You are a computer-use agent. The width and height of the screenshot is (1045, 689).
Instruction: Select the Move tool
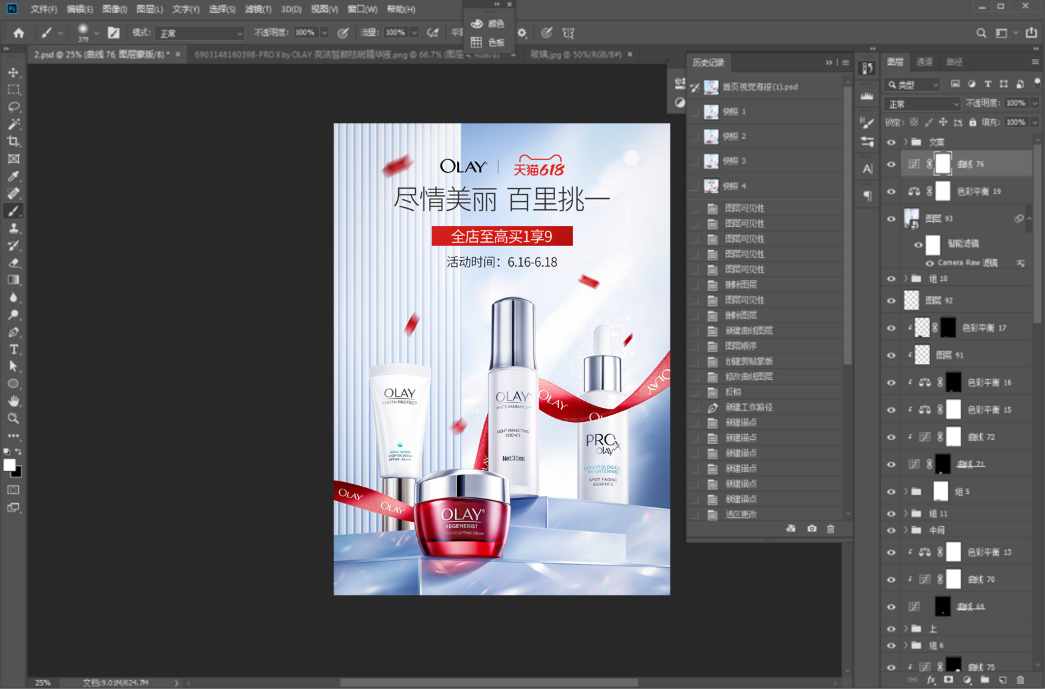[13, 72]
